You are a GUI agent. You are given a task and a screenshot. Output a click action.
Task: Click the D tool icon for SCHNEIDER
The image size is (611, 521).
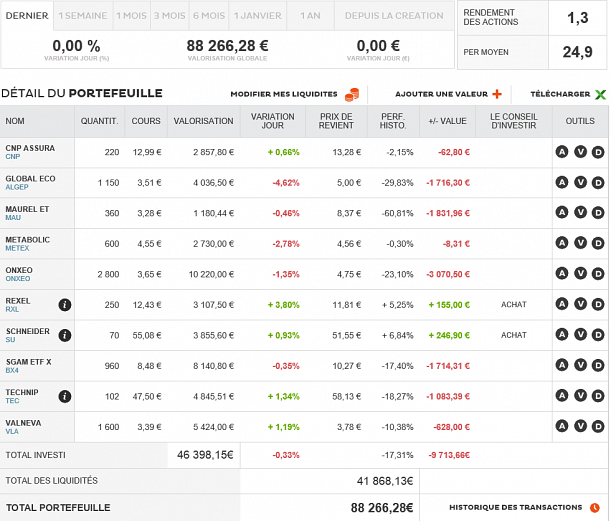pos(598,335)
